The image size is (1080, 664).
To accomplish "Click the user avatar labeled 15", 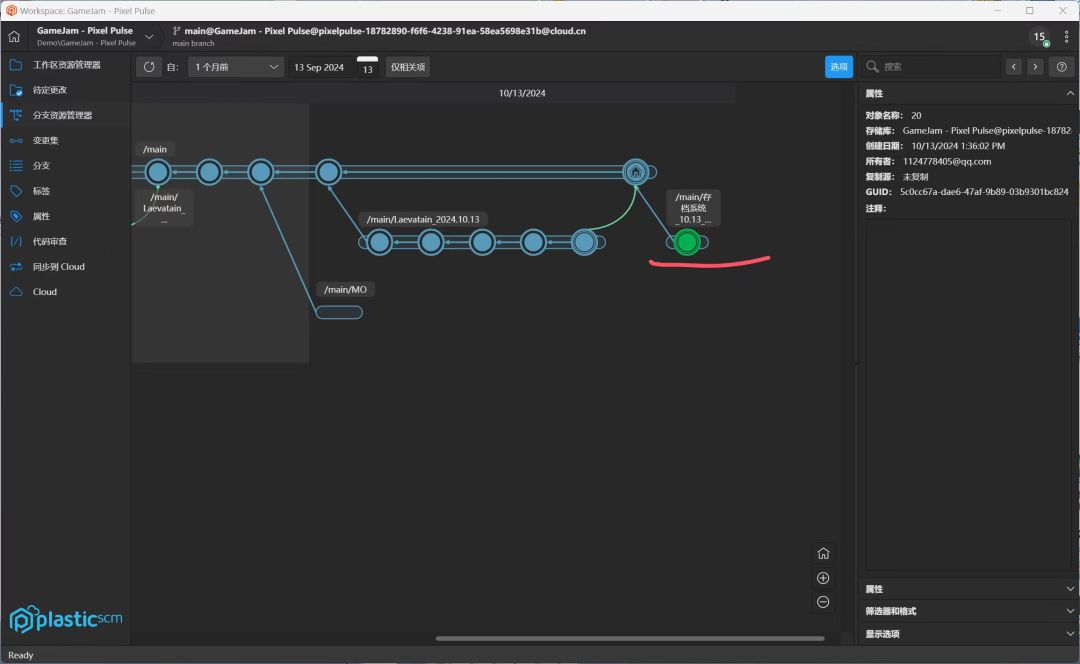I will coord(1040,37).
